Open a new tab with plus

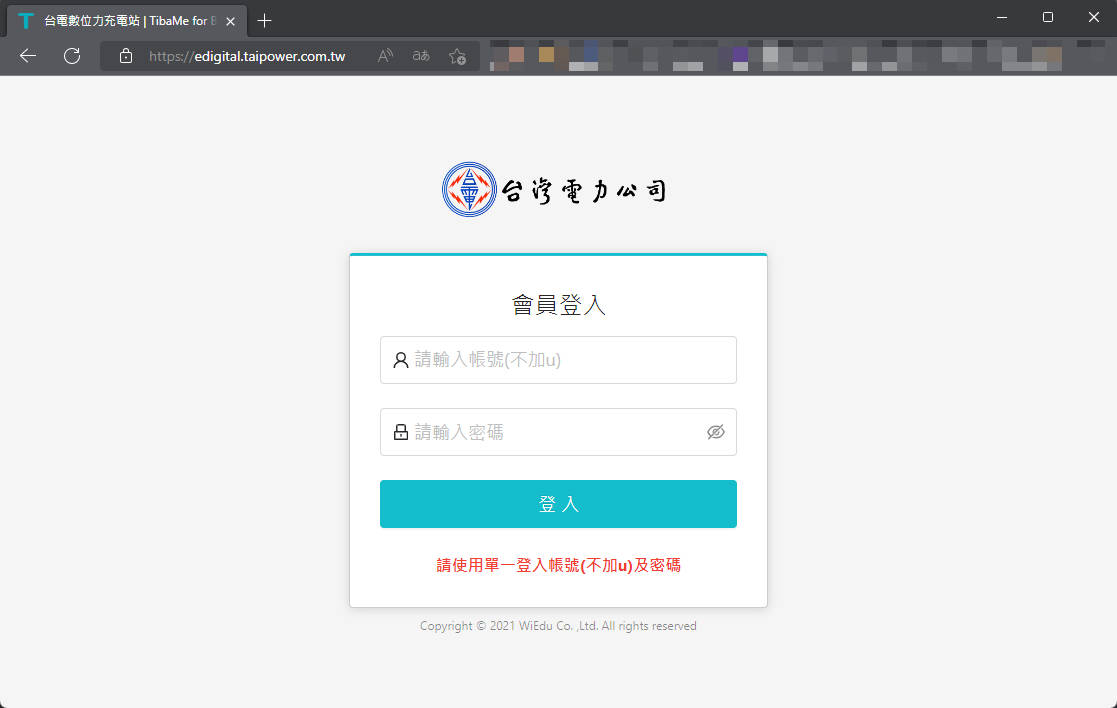click(x=264, y=21)
